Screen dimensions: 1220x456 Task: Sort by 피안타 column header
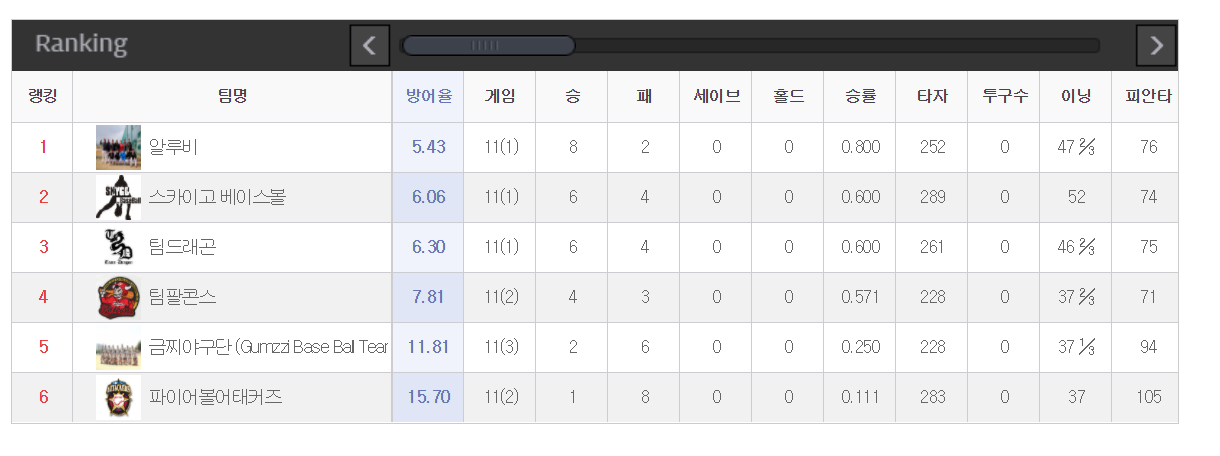point(1148,97)
